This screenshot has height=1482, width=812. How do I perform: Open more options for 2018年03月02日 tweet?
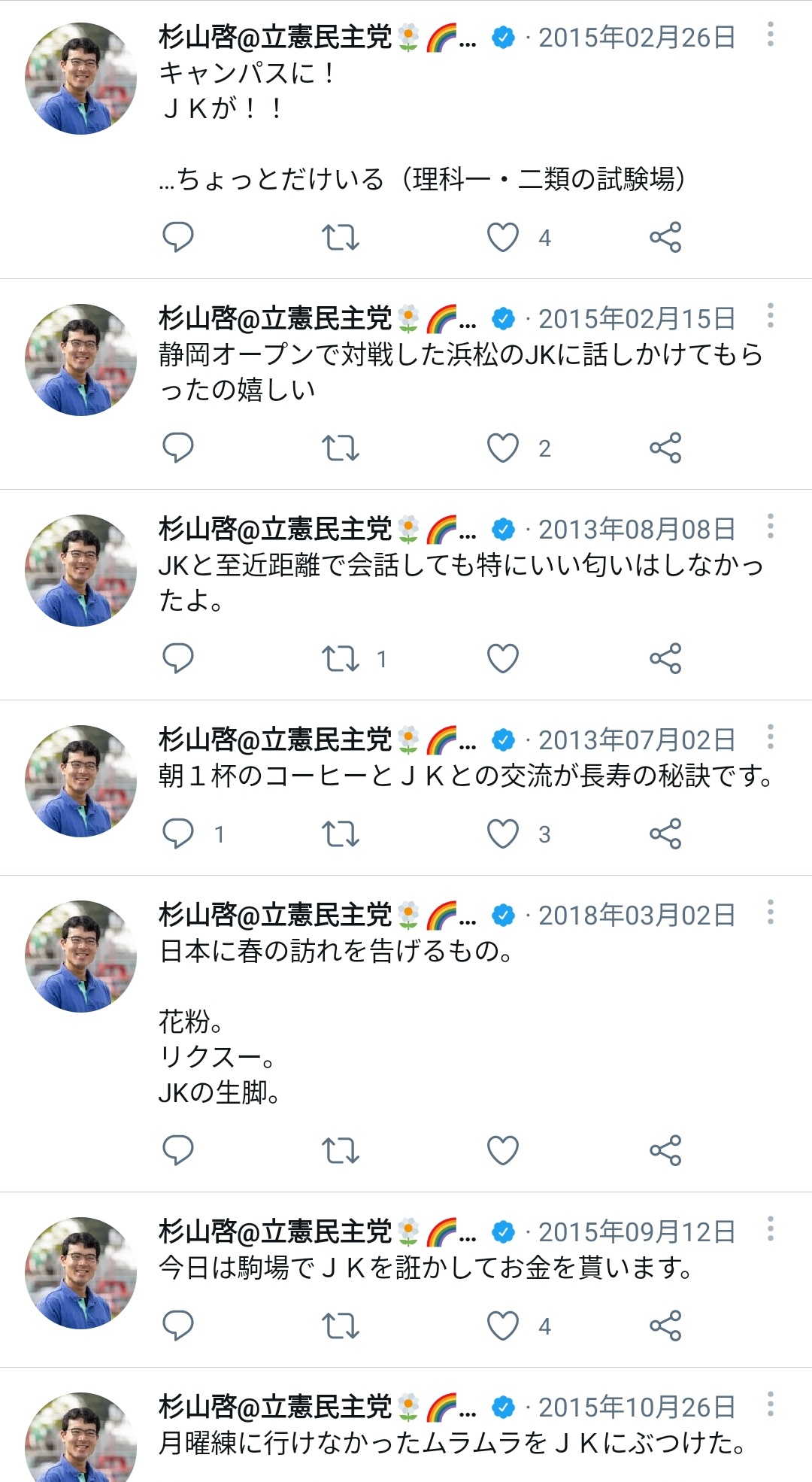click(x=771, y=912)
